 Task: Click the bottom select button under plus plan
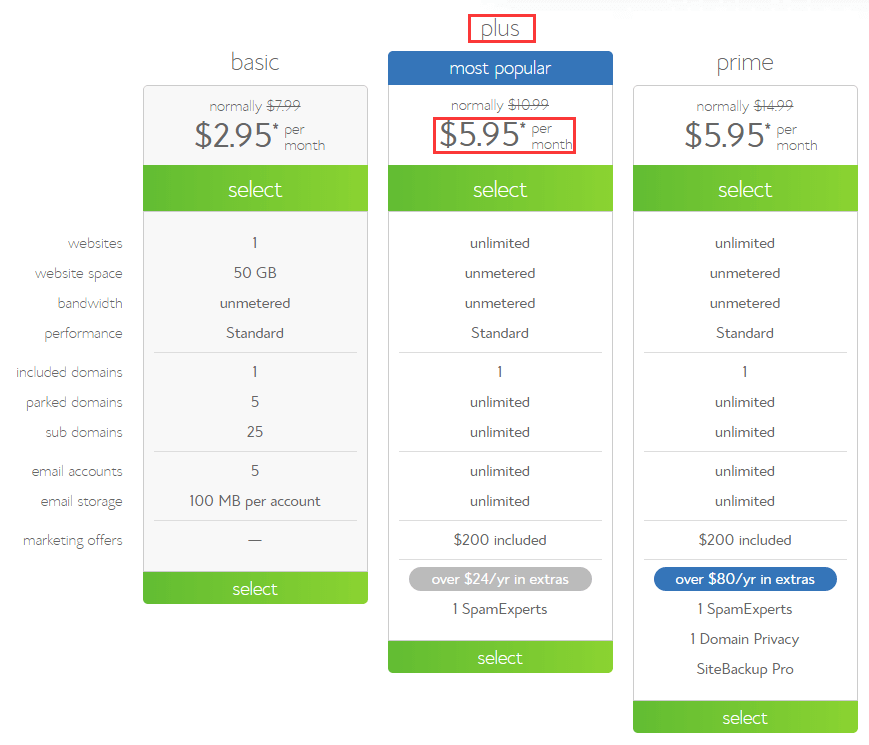(500, 657)
